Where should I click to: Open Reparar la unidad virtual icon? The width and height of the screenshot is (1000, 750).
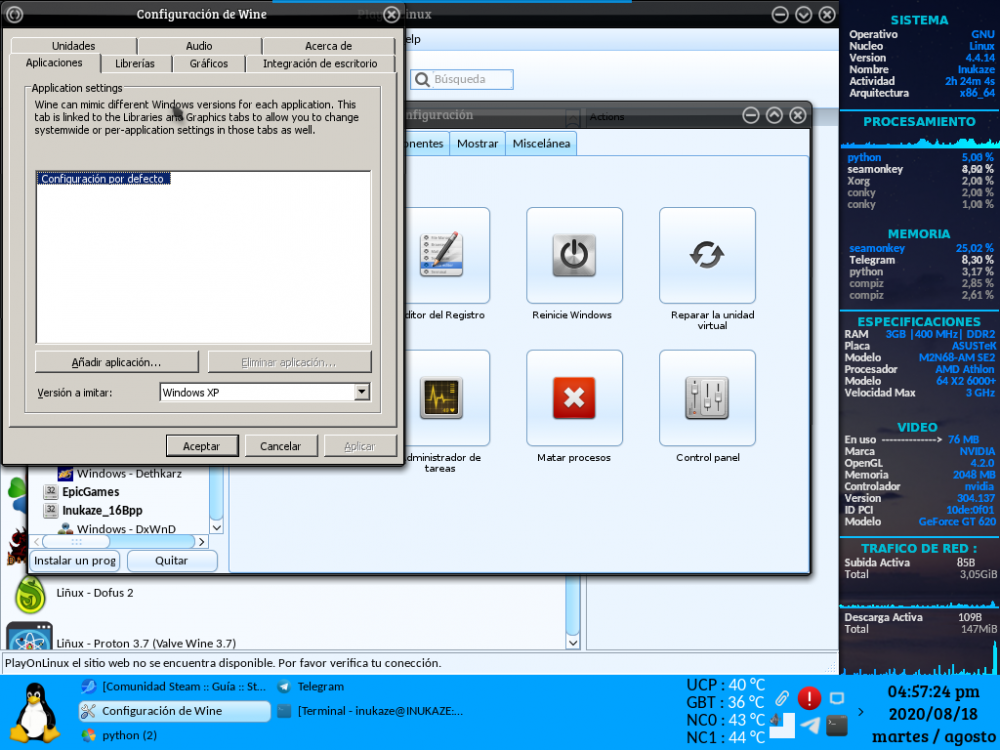(x=707, y=255)
